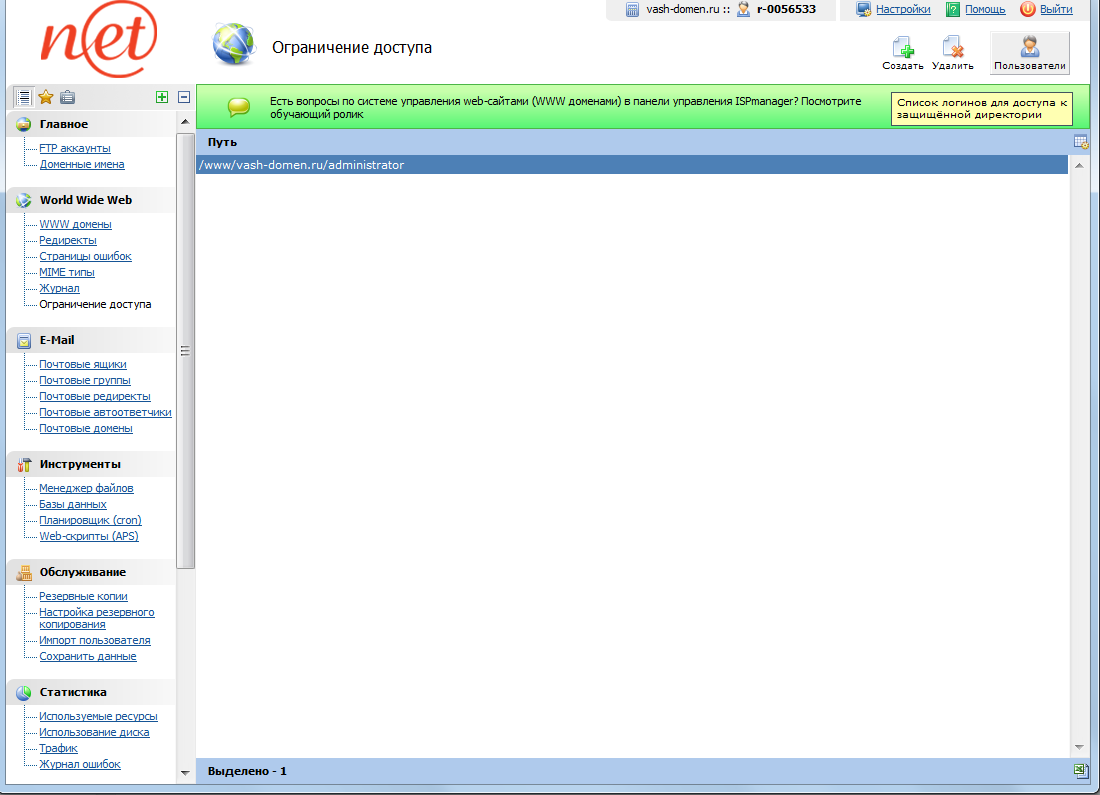
Task: Click the Настройки link at top
Action: [x=902, y=9]
